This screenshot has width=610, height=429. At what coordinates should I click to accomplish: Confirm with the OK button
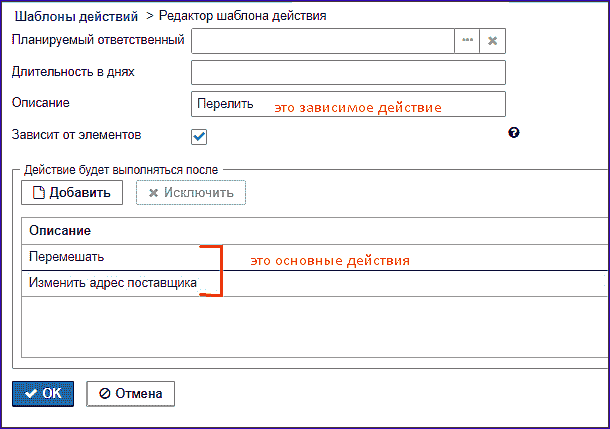pos(43,394)
